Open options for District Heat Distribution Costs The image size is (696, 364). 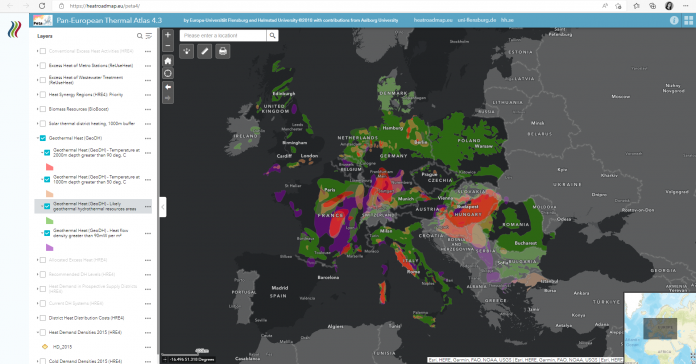[148, 318]
